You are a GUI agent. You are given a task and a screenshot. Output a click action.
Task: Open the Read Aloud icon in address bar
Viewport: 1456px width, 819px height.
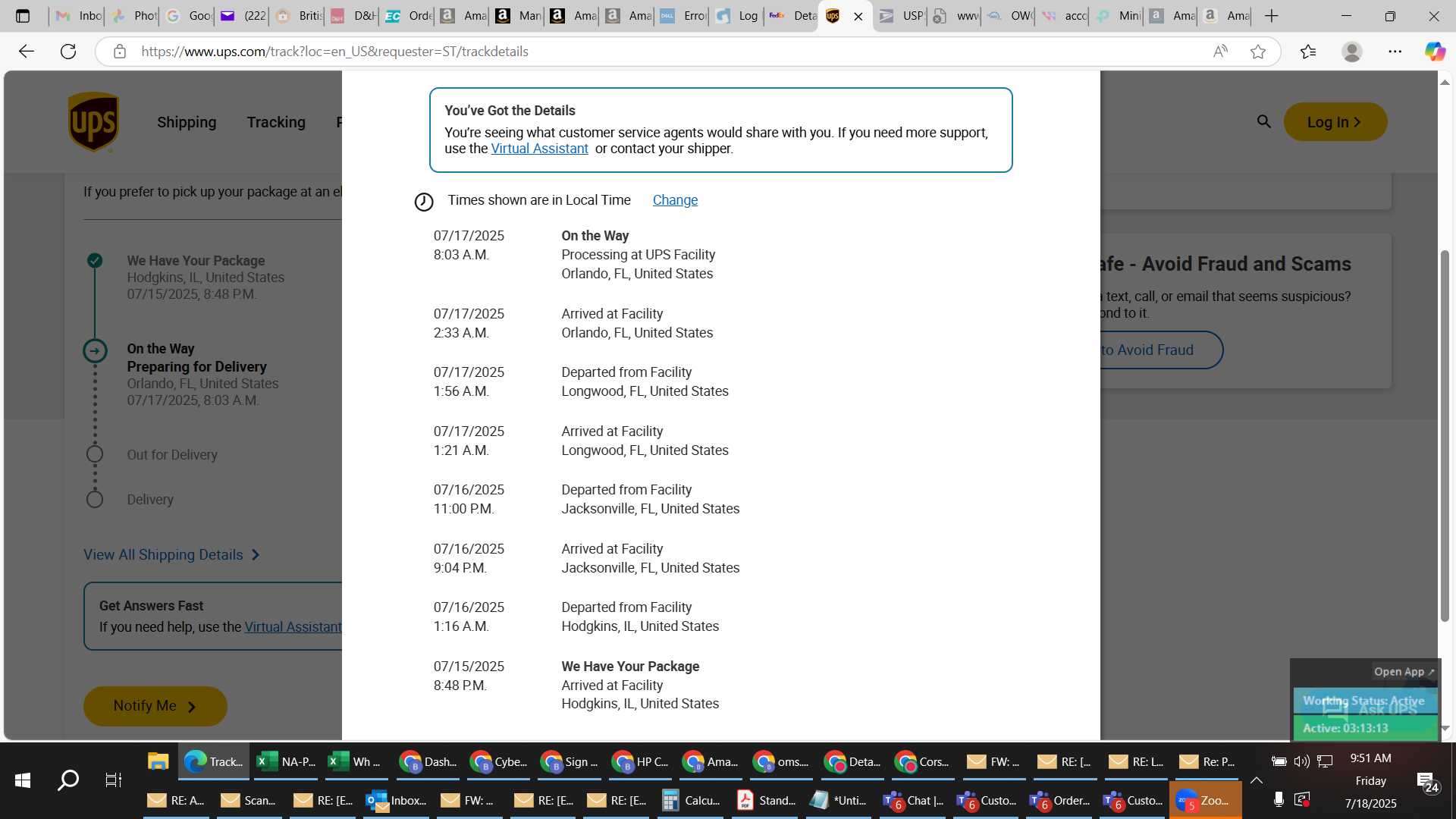(x=1220, y=52)
